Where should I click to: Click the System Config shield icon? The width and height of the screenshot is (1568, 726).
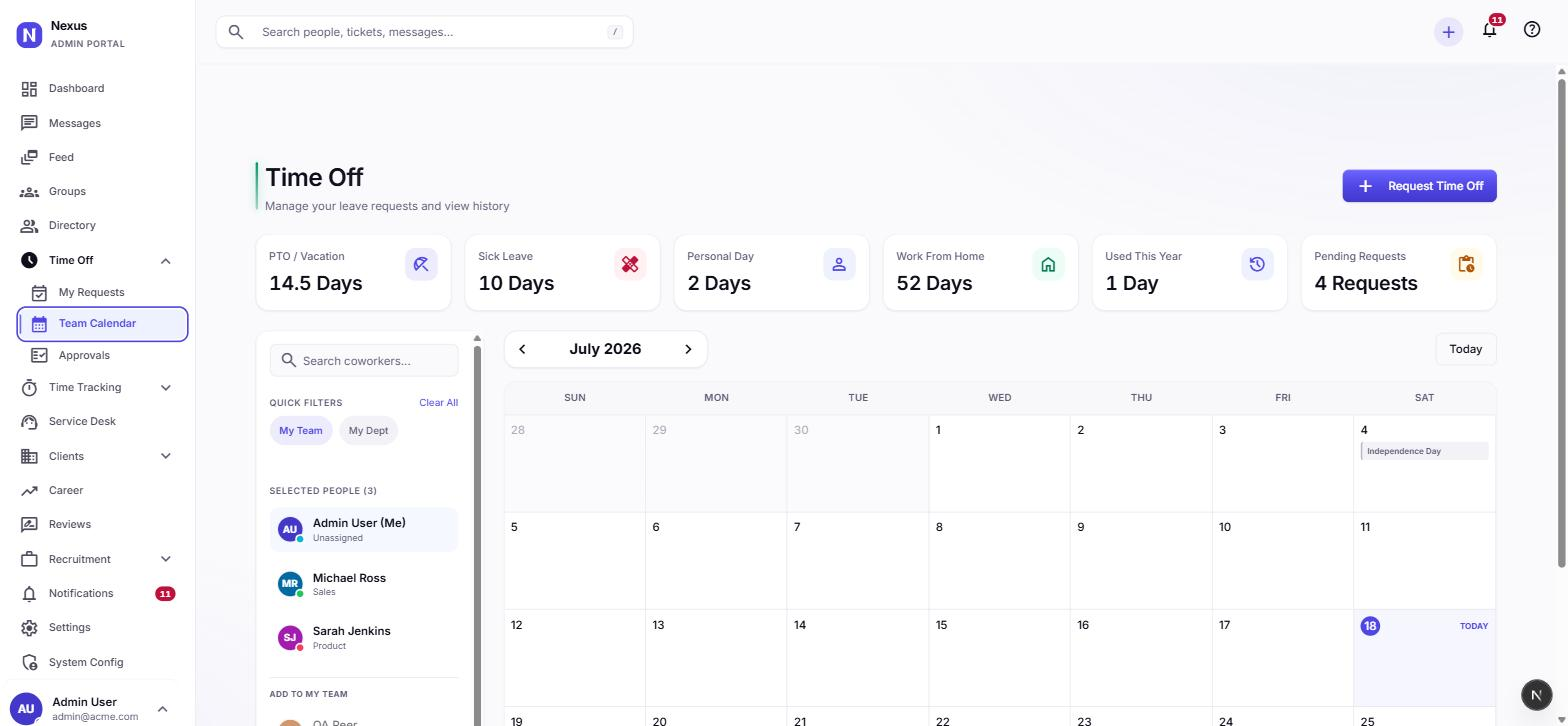tap(29, 662)
